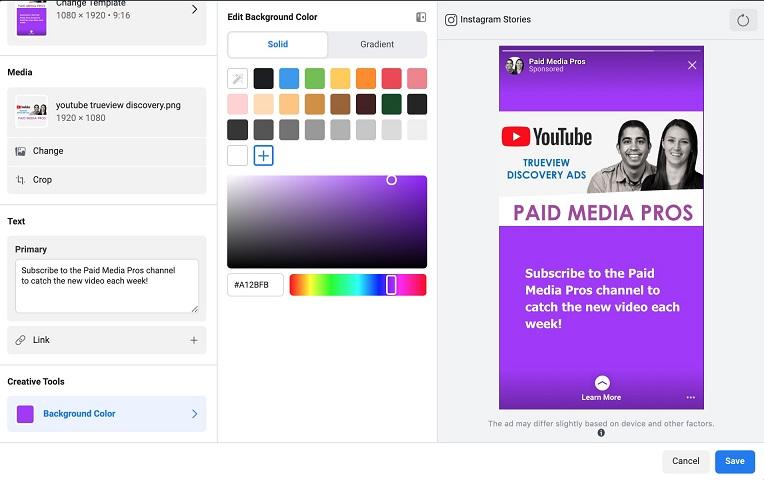Select the blue color swatch
The image size is (764, 480).
pyautogui.click(x=289, y=78)
